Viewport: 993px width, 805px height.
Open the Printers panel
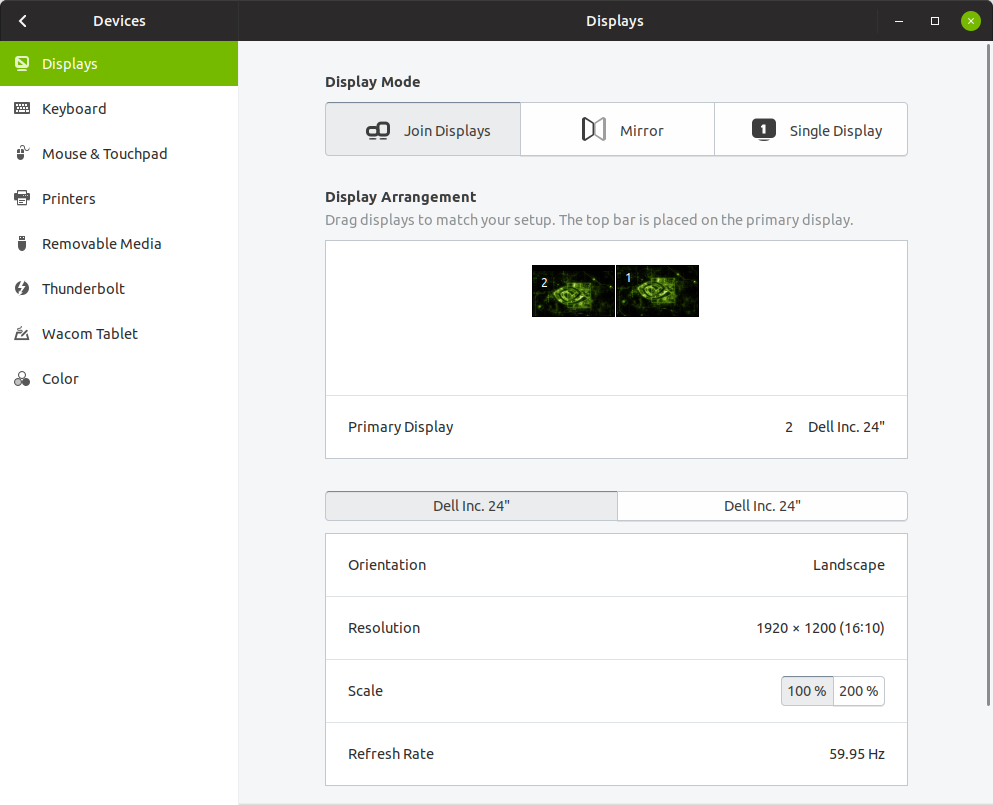tap(69, 199)
